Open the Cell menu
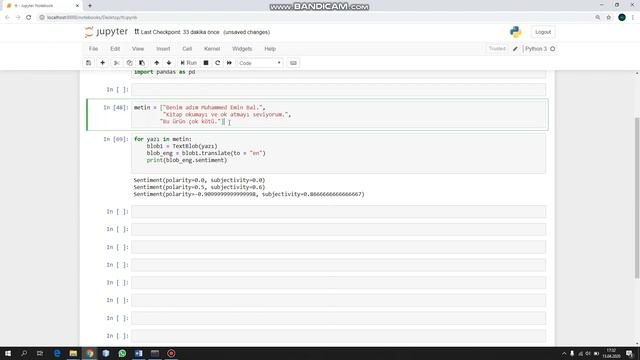Viewport: 640px width, 360px height. coord(187,49)
